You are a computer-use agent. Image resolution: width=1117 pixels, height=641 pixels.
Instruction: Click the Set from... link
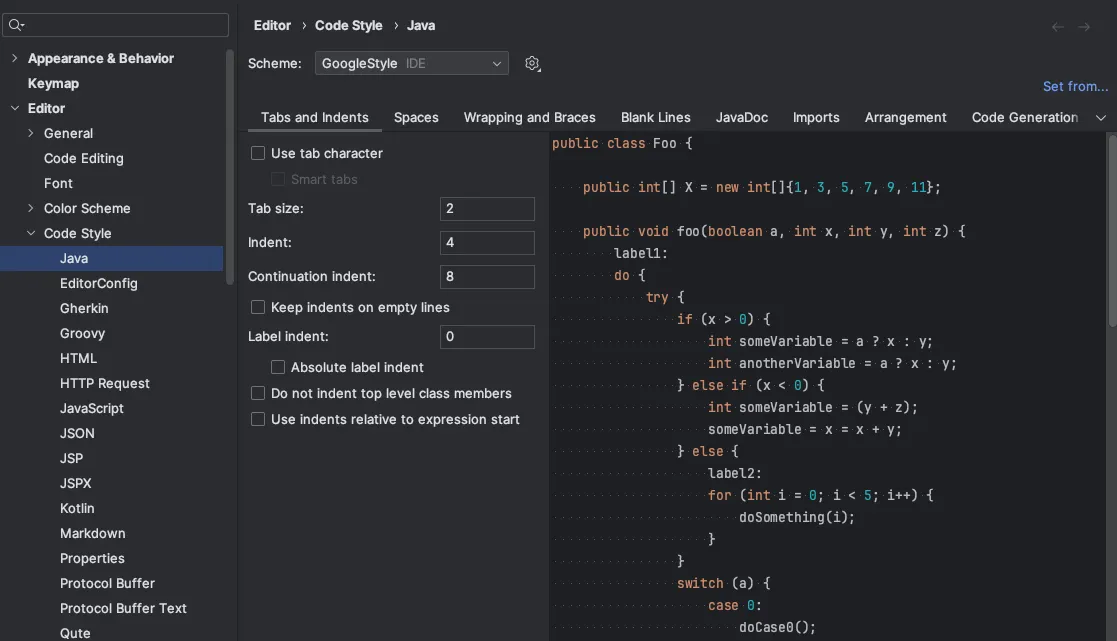[1075, 87]
